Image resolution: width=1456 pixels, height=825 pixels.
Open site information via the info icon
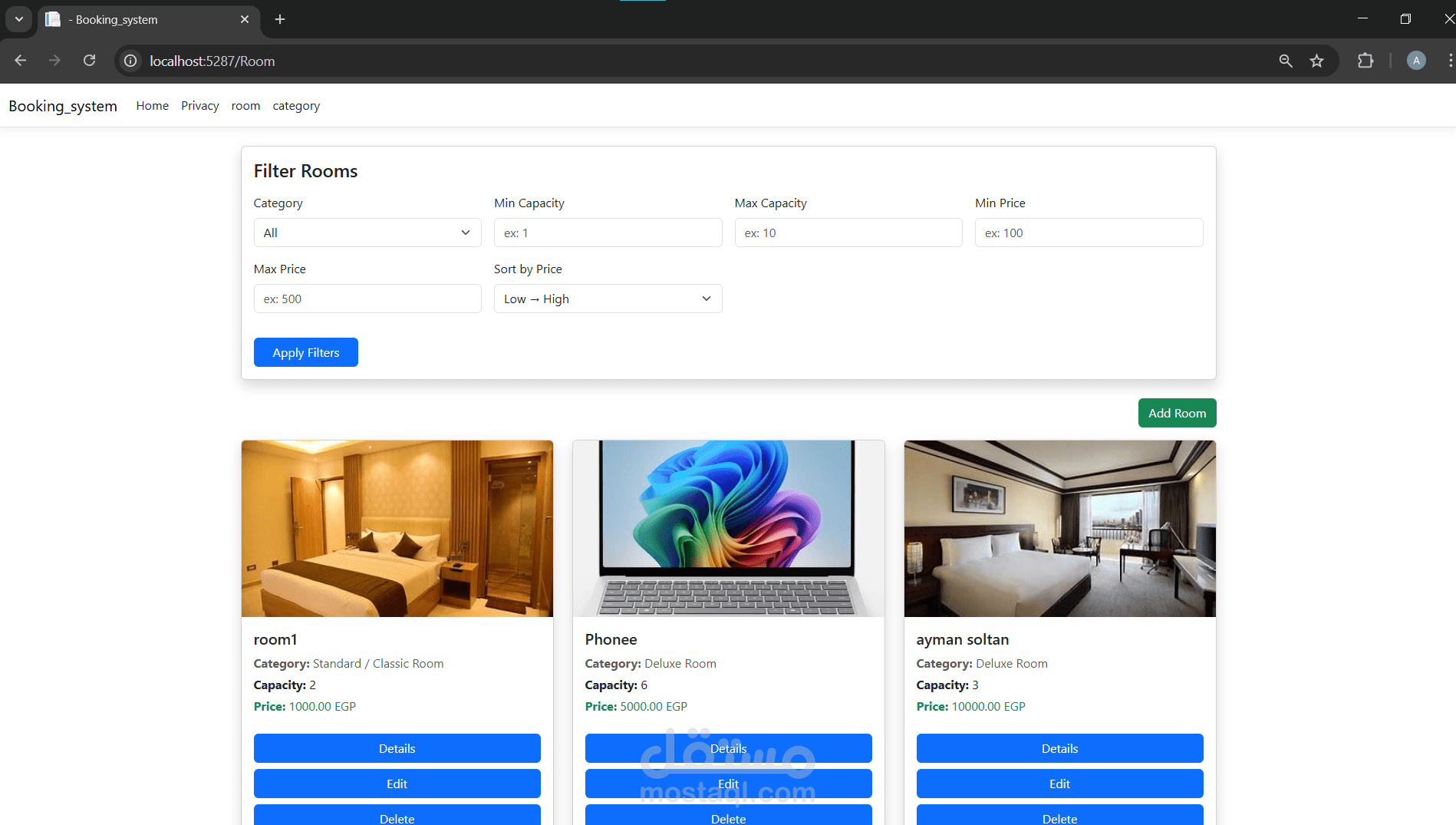tap(130, 61)
